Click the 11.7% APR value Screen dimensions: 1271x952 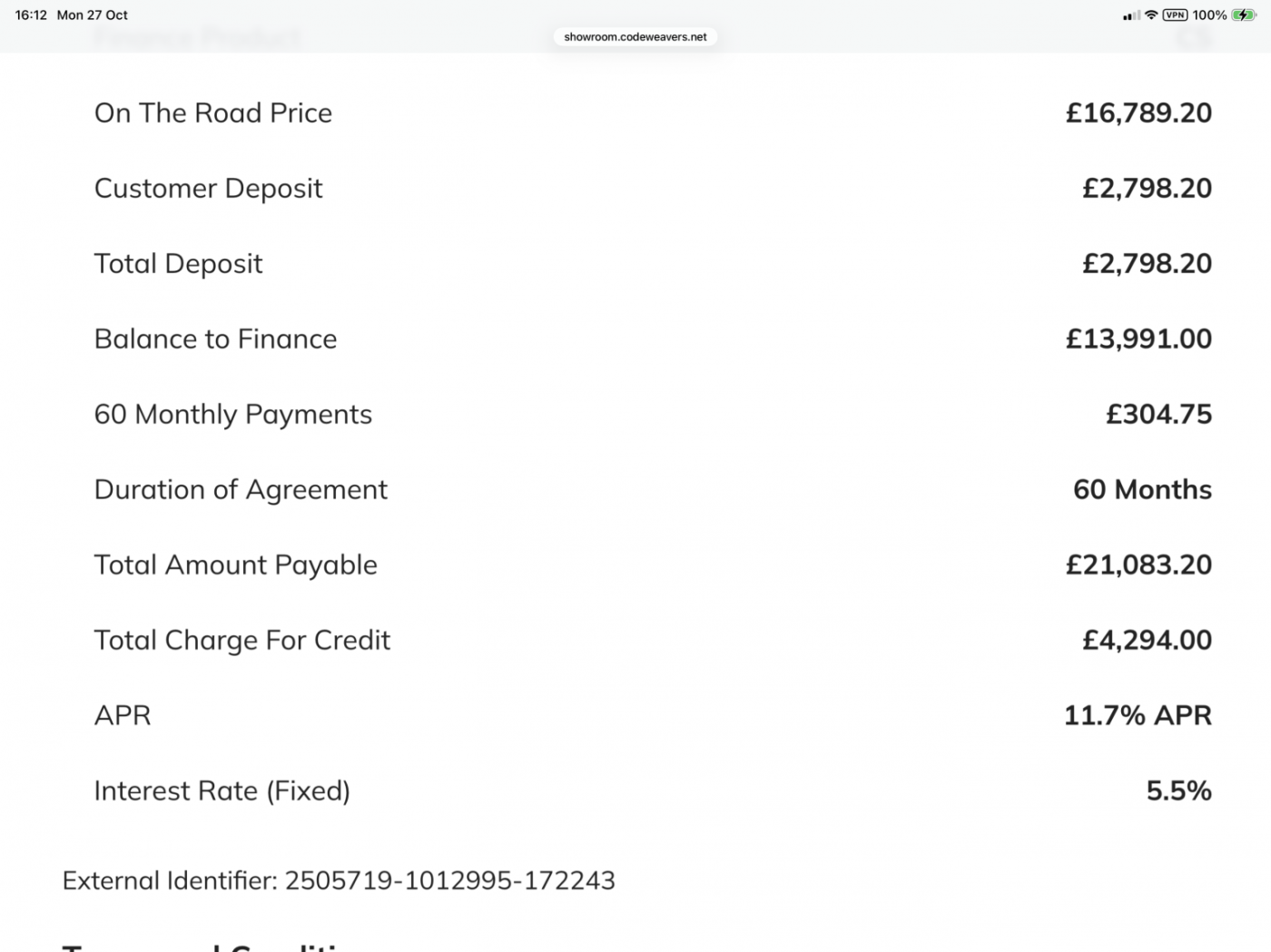pyautogui.click(x=1138, y=715)
